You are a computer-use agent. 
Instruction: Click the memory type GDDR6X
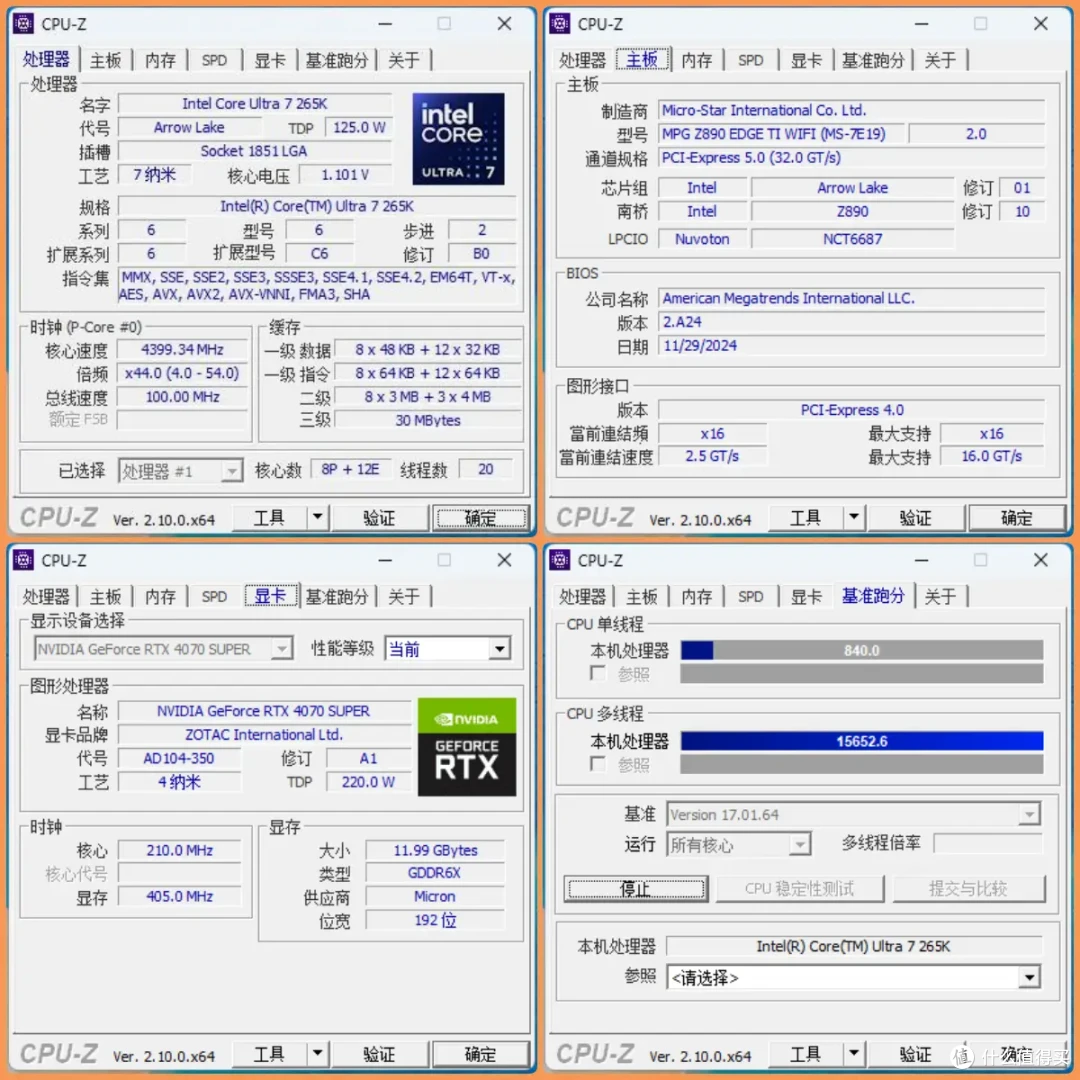tap(435, 873)
